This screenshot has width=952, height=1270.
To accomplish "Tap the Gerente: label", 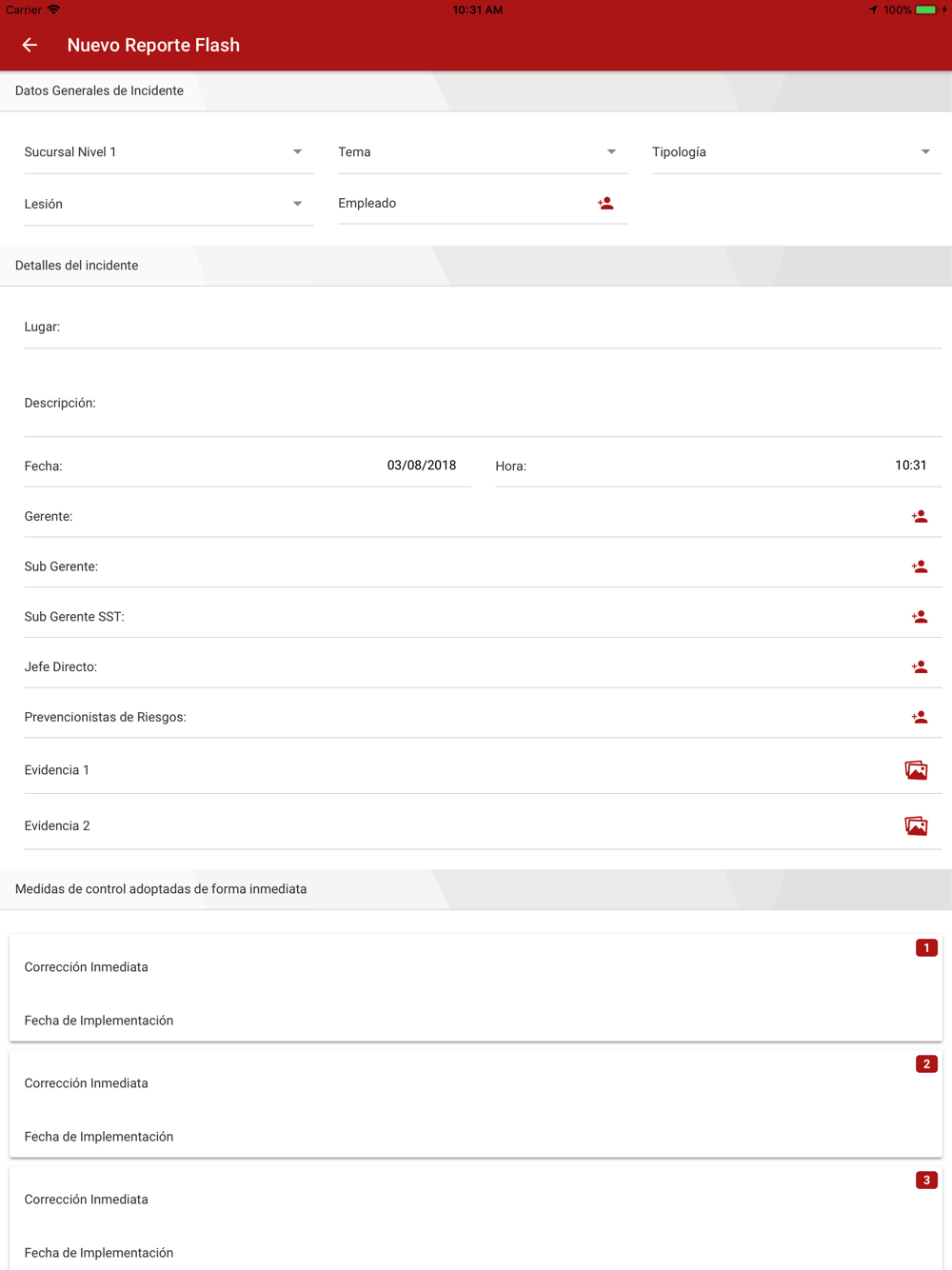I will click(49, 517).
